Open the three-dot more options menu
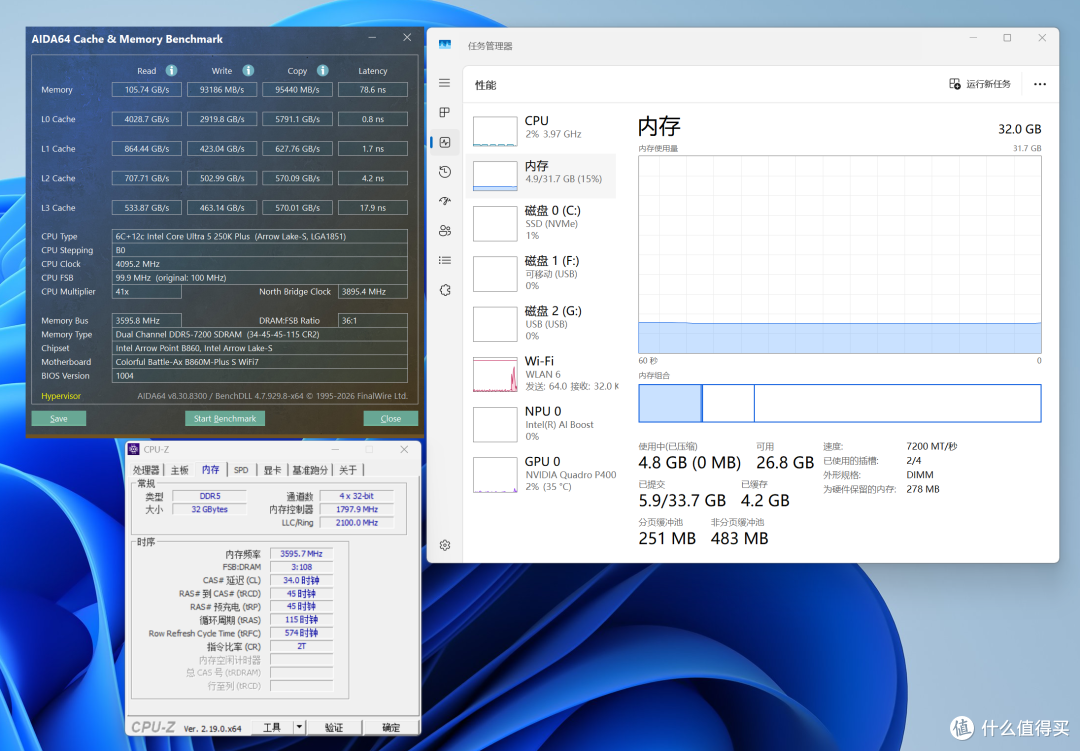Screen dimensions: 1080x751 1039,84
